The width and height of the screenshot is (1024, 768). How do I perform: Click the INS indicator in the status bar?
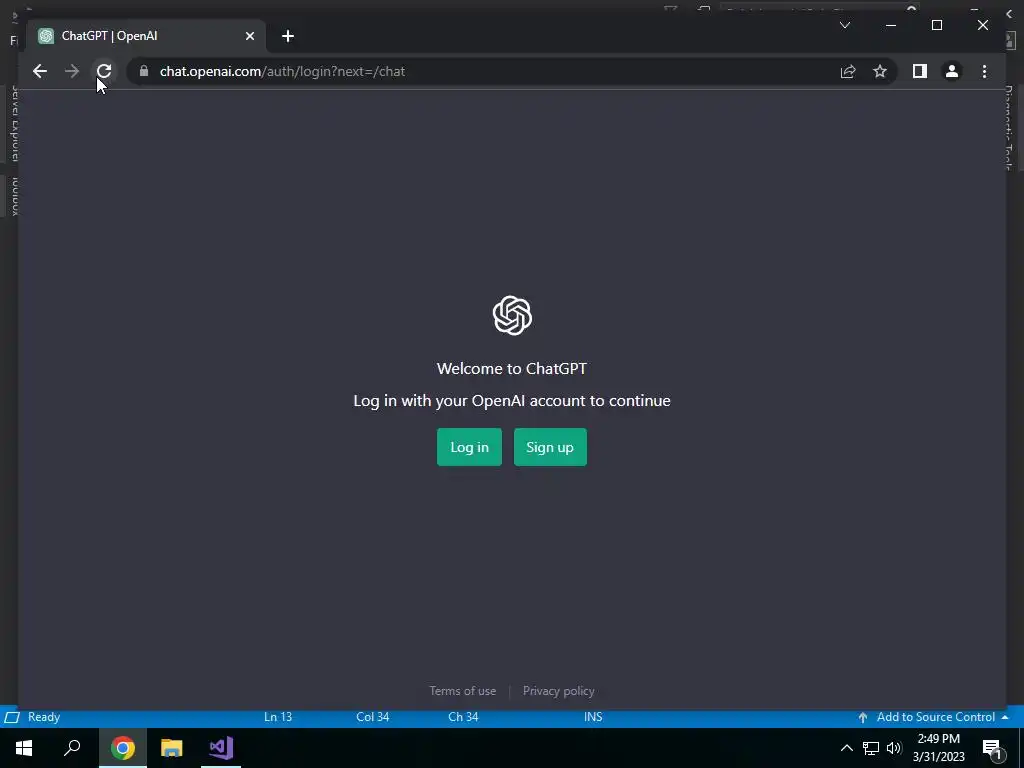[x=593, y=717]
